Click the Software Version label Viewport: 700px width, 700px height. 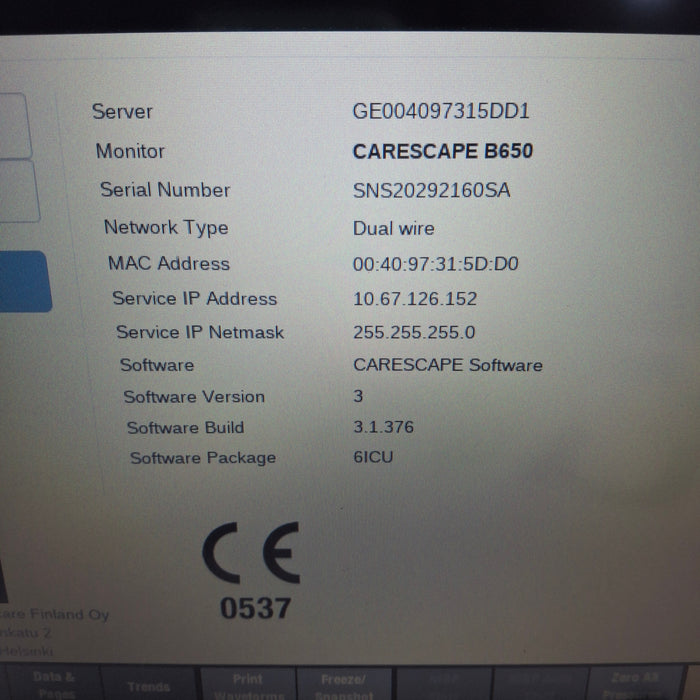tap(194, 396)
